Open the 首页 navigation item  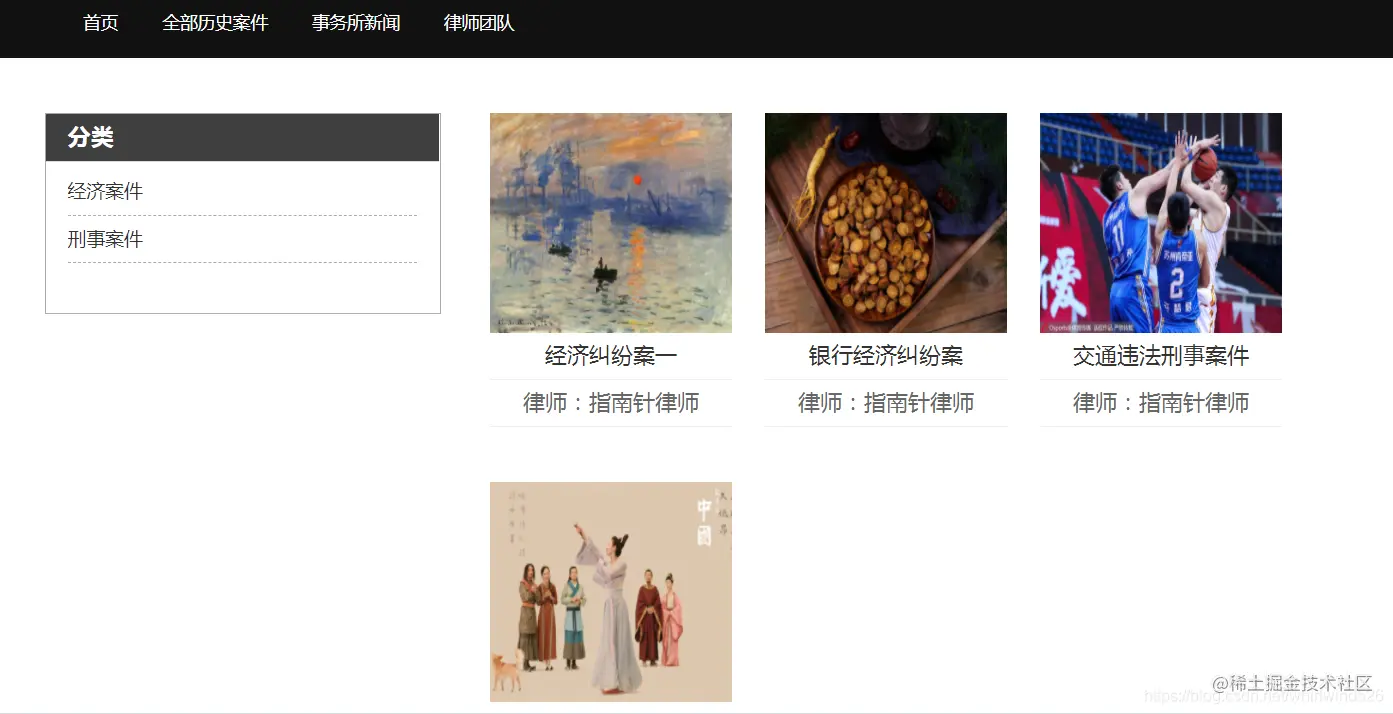[101, 23]
